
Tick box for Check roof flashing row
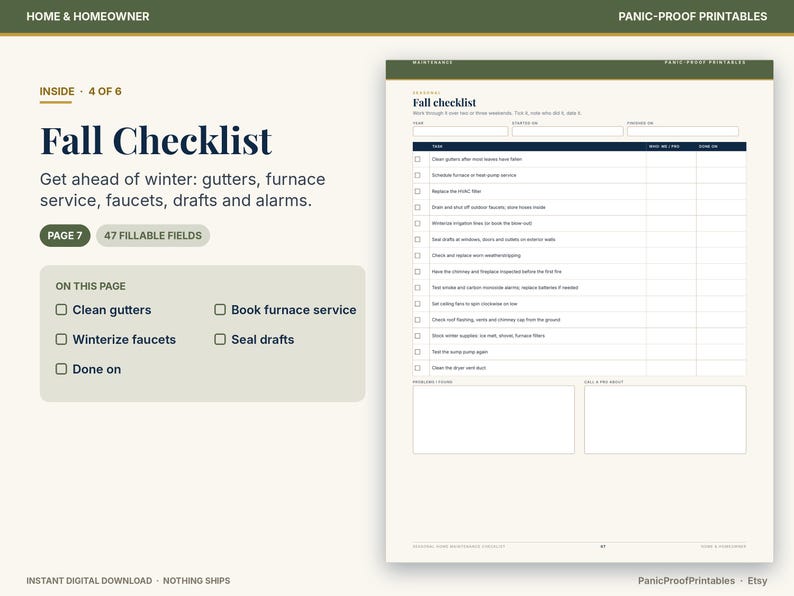(418, 320)
